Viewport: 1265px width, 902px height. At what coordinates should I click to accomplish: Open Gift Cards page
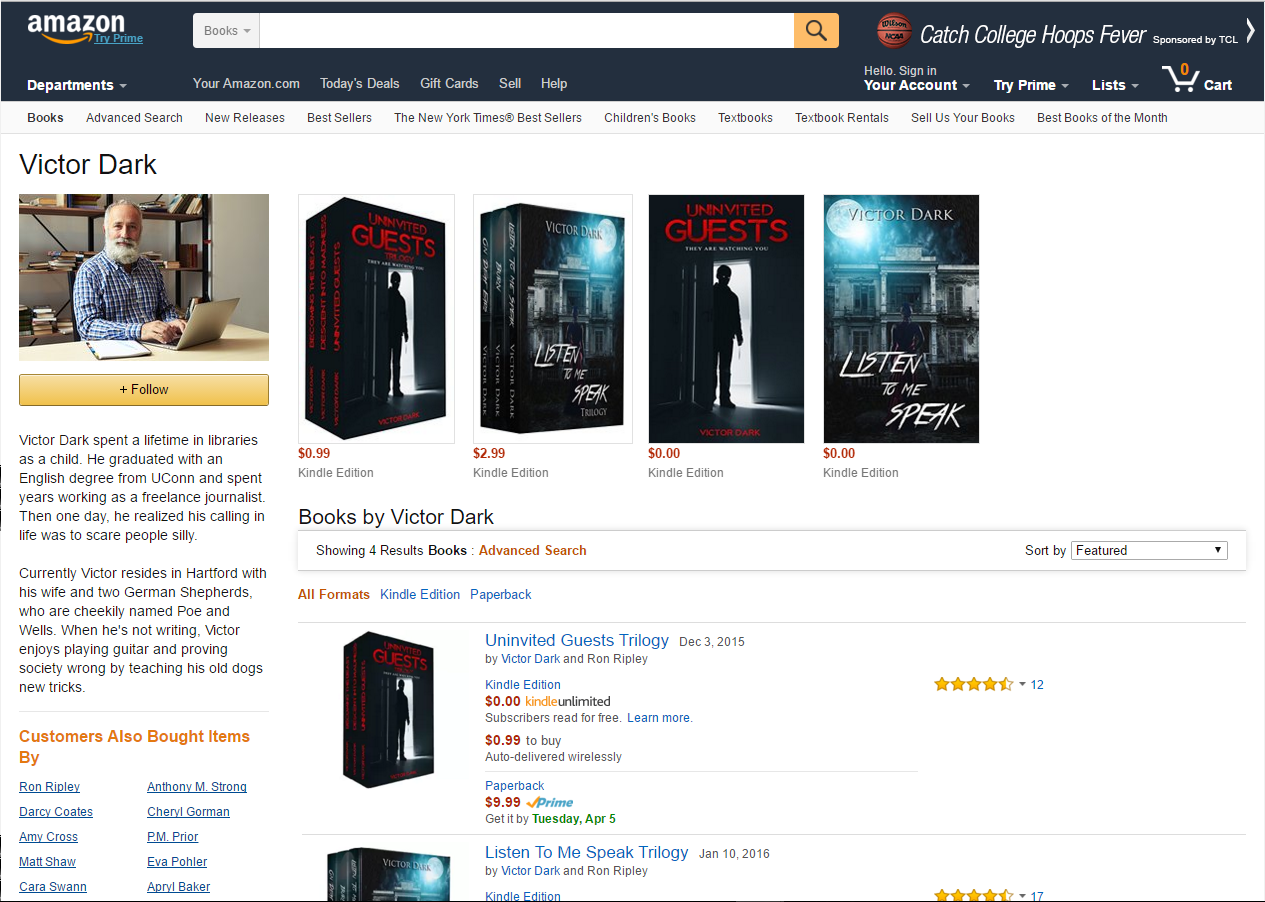coord(449,84)
